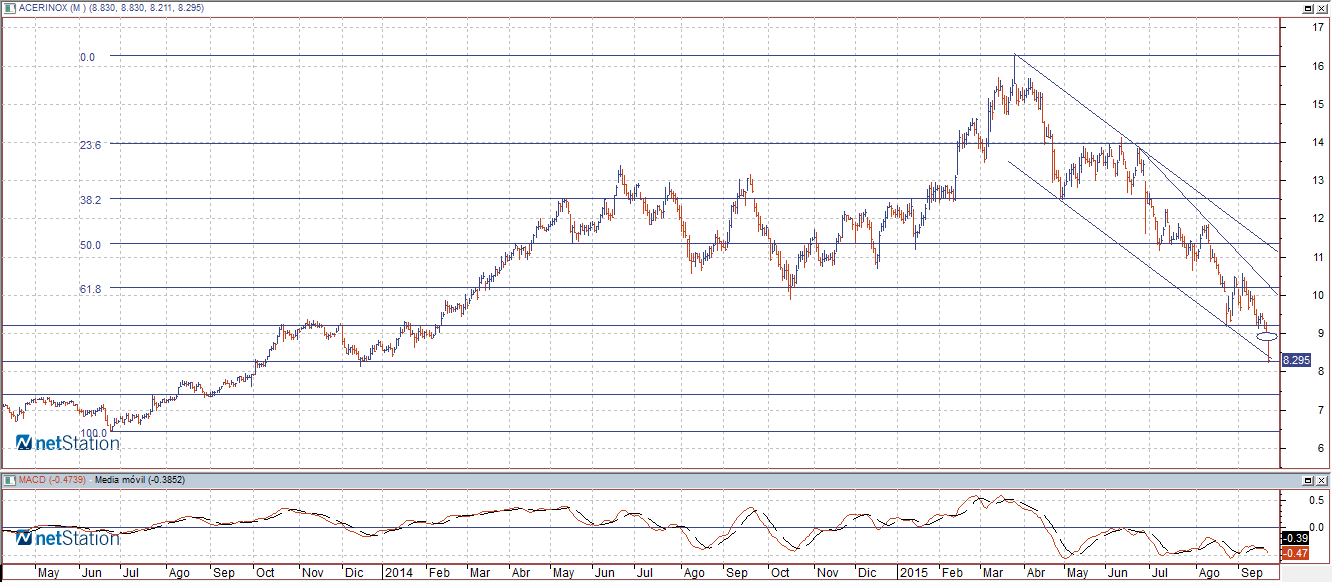1332x582 pixels.
Task: Click the MACD (-0.4739) legend label
Action: click(53, 480)
